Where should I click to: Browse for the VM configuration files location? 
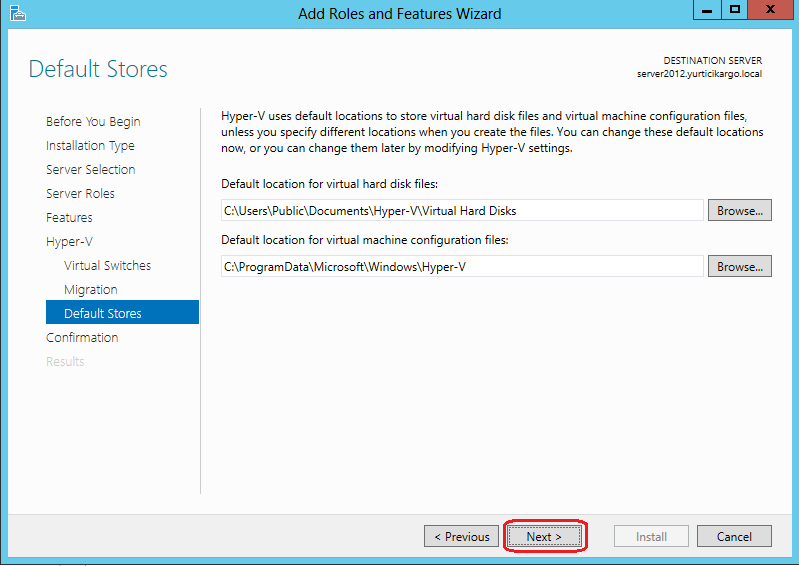click(x=740, y=266)
